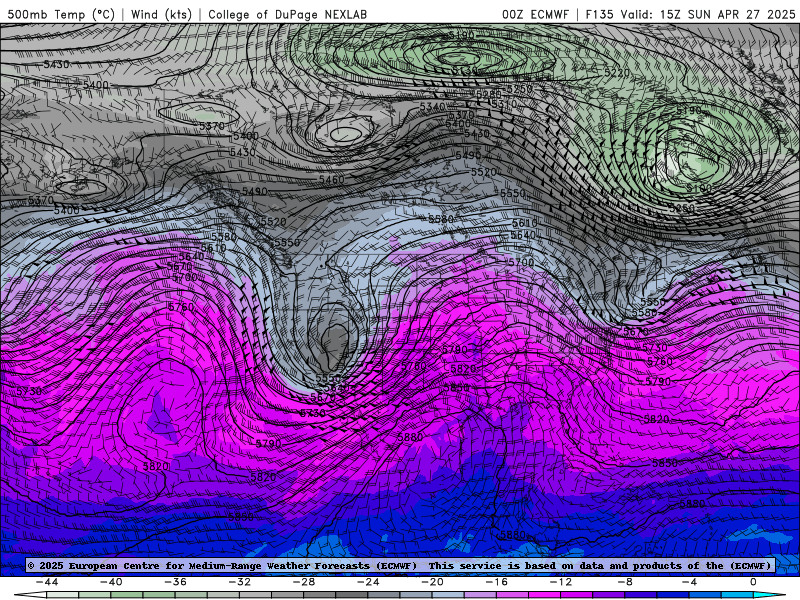Click the 5340 height contour label

[433, 107]
